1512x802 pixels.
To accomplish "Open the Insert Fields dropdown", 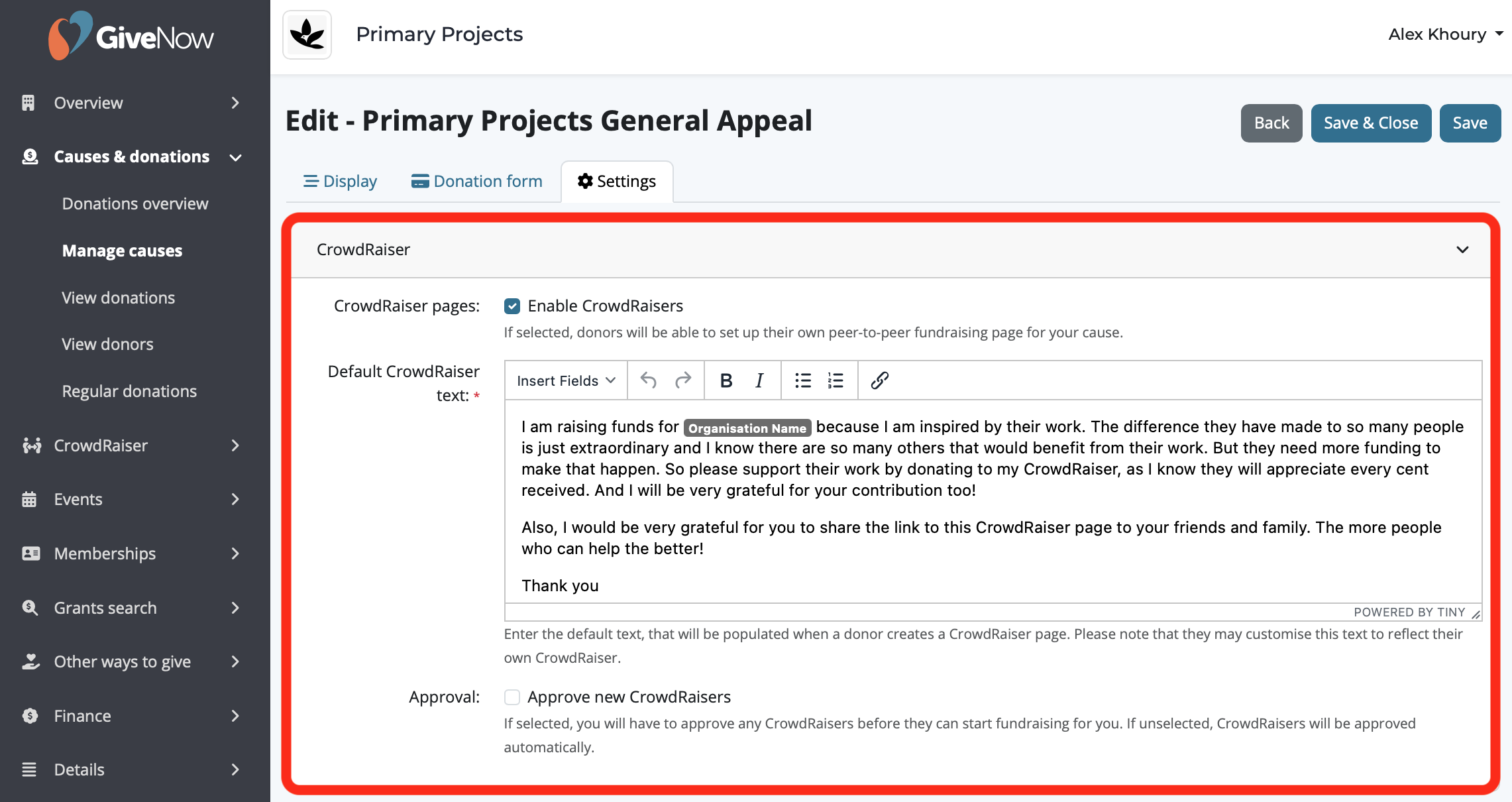I will pos(566,380).
